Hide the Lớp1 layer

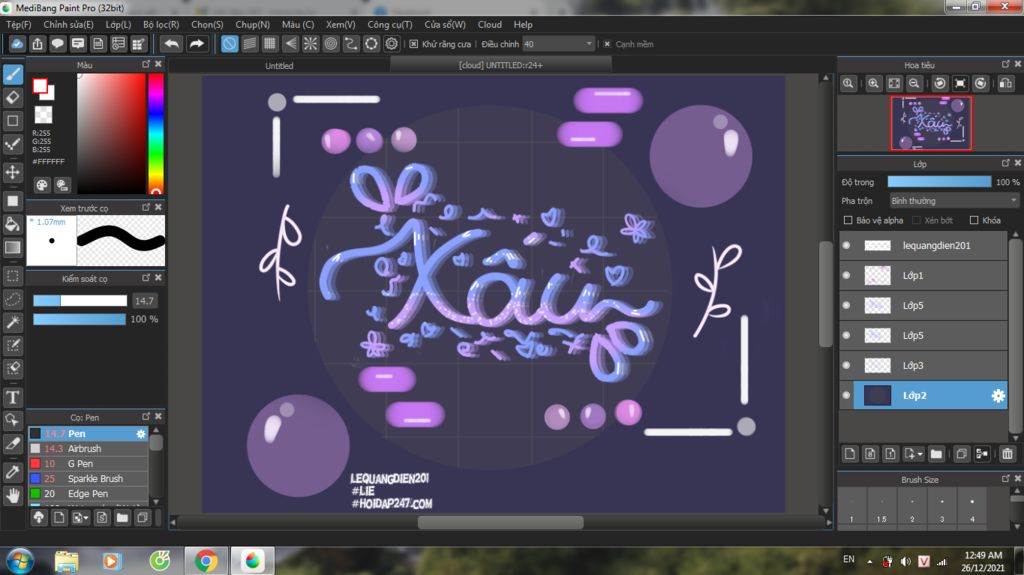click(846, 276)
